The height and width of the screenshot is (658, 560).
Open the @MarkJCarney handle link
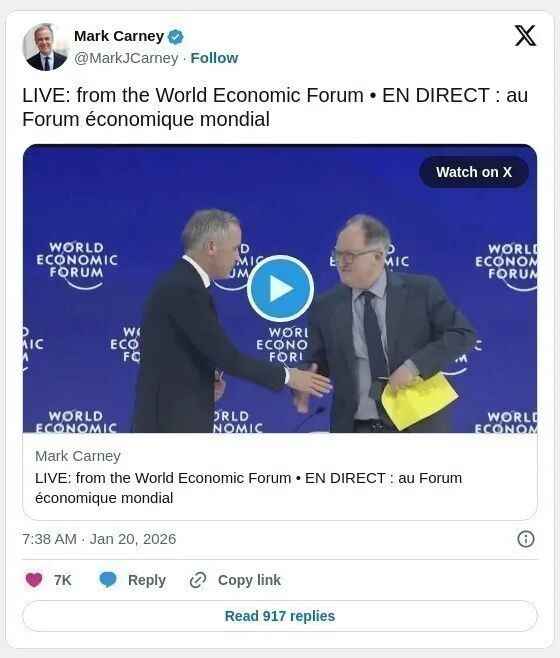pyautogui.click(x=126, y=58)
